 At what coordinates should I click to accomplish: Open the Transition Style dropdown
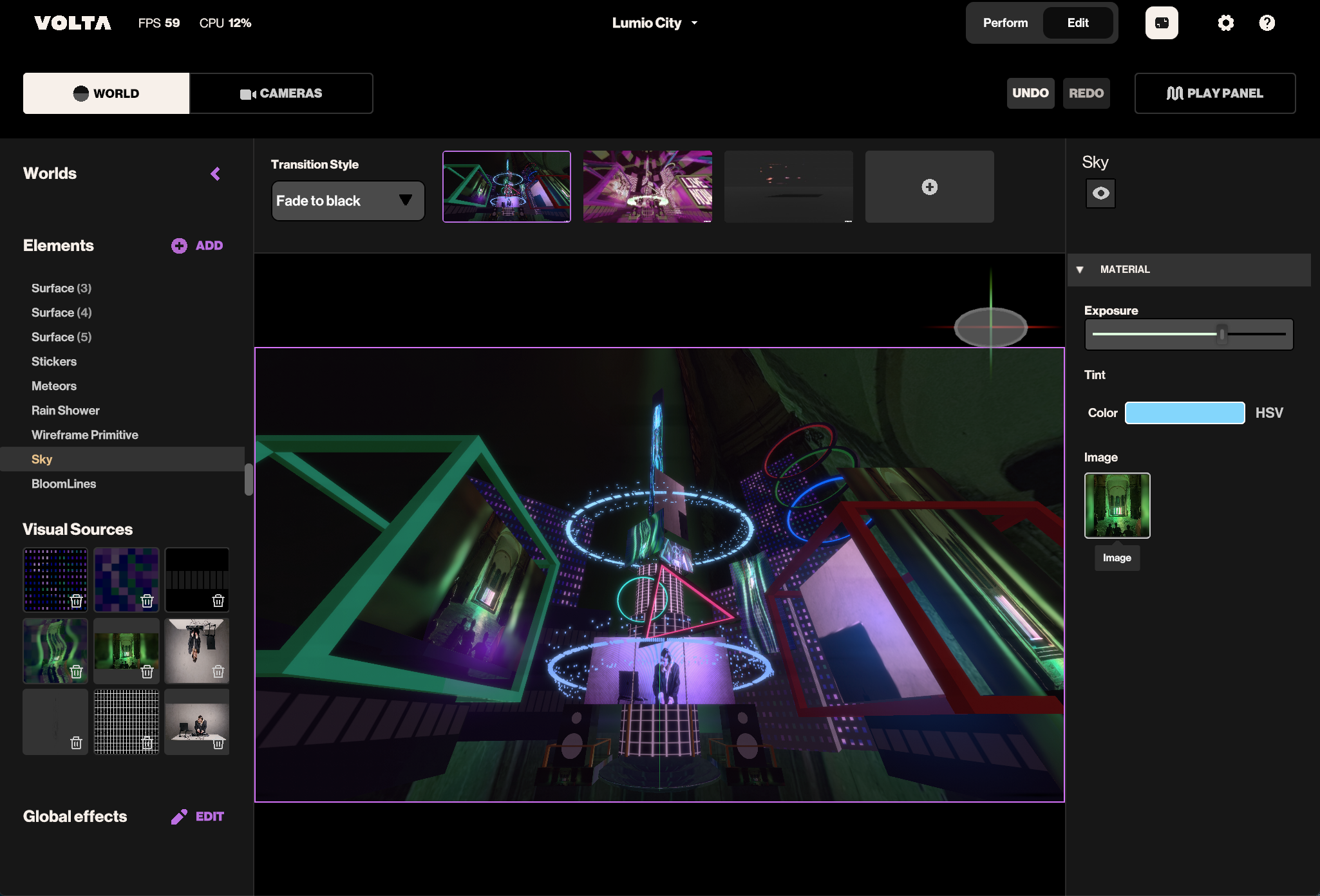(x=348, y=201)
